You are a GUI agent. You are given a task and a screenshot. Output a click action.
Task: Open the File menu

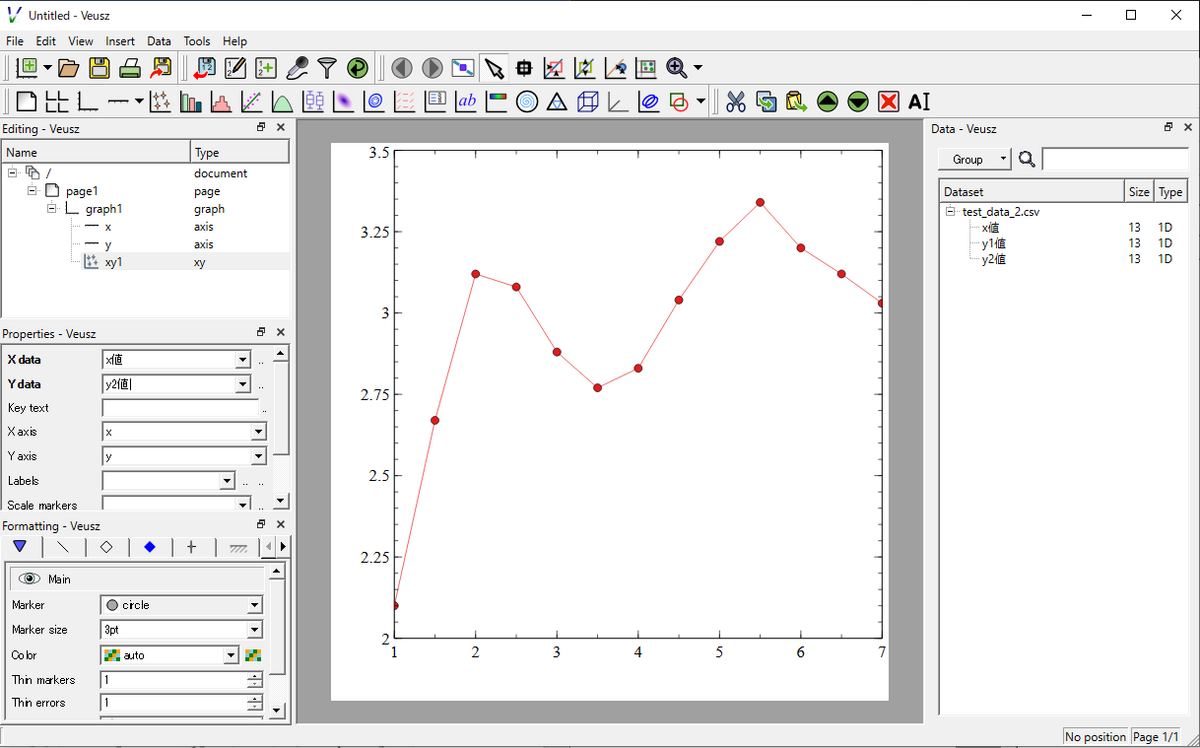(15, 41)
